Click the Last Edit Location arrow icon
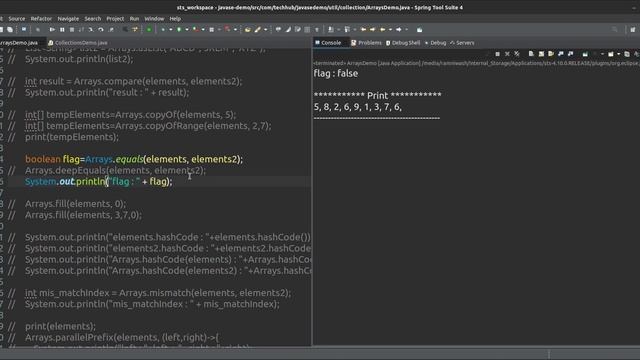The image size is (640, 360). coord(363,29)
